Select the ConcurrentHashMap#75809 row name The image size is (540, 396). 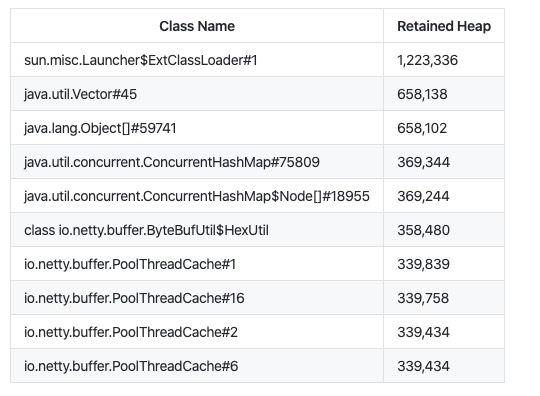click(x=172, y=162)
